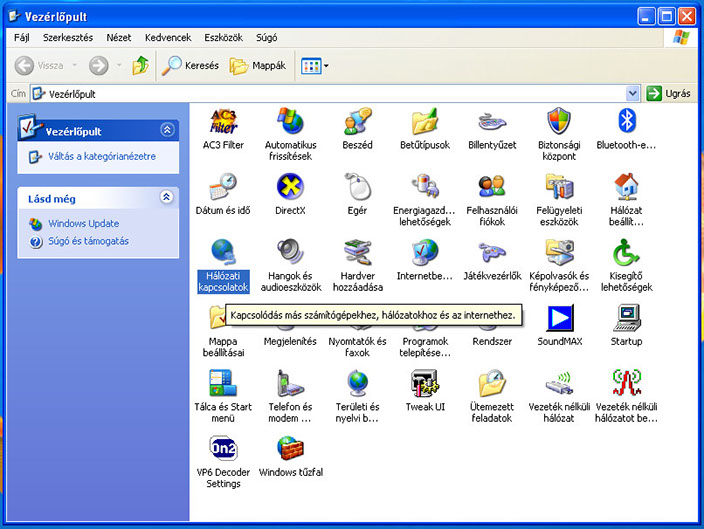This screenshot has height=529, width=704.
Task: Open the Fájl menu
Action: (x=22, y=38)
